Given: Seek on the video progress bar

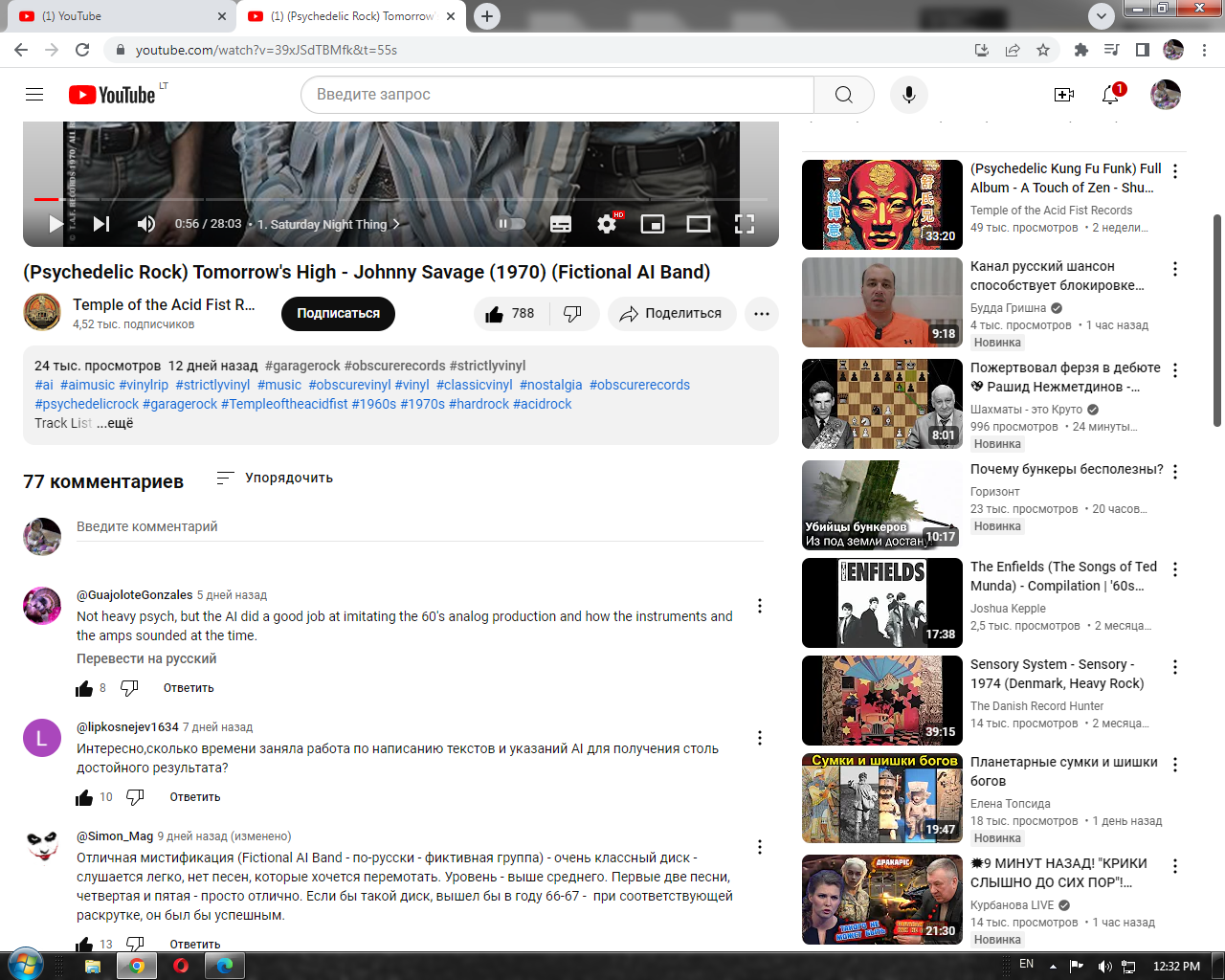Looking at the screenshot, I should (401, 199).
